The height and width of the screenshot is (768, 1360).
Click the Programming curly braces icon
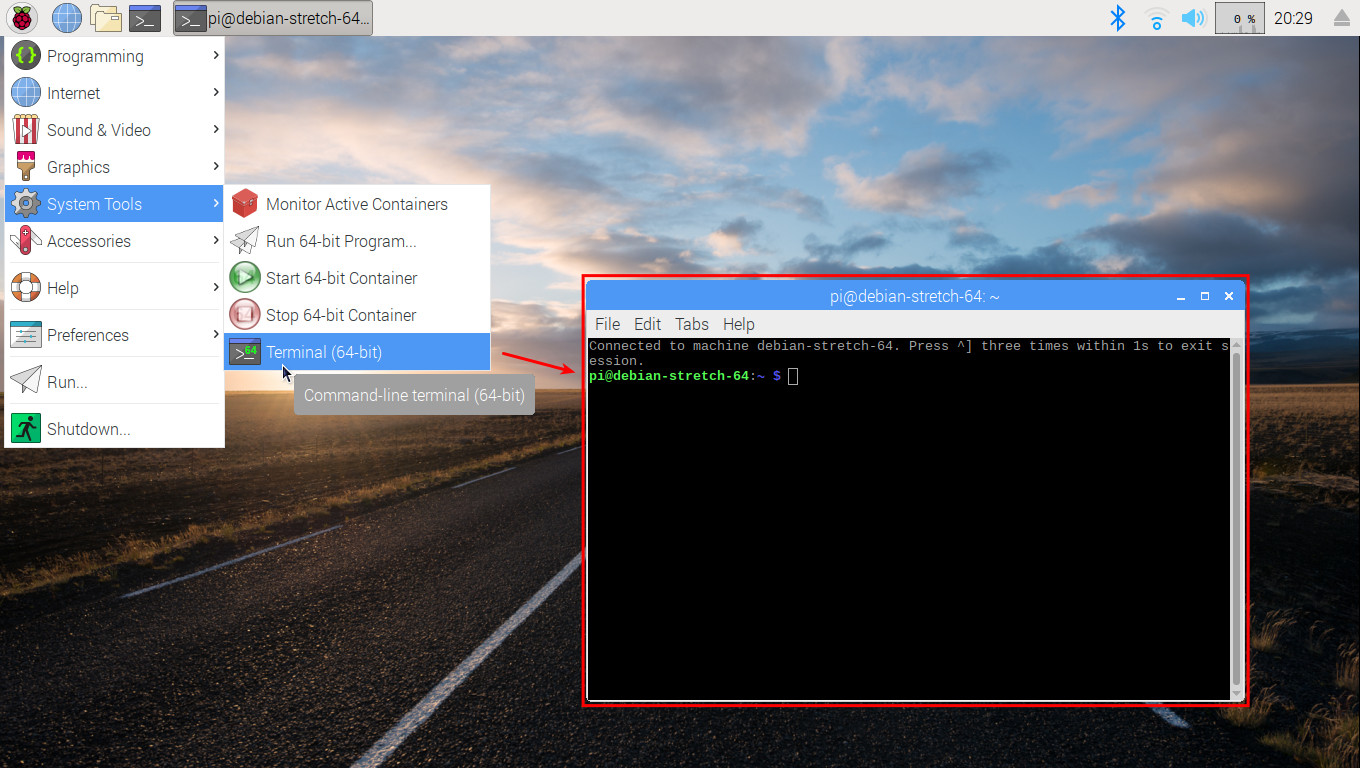point(26,56)
